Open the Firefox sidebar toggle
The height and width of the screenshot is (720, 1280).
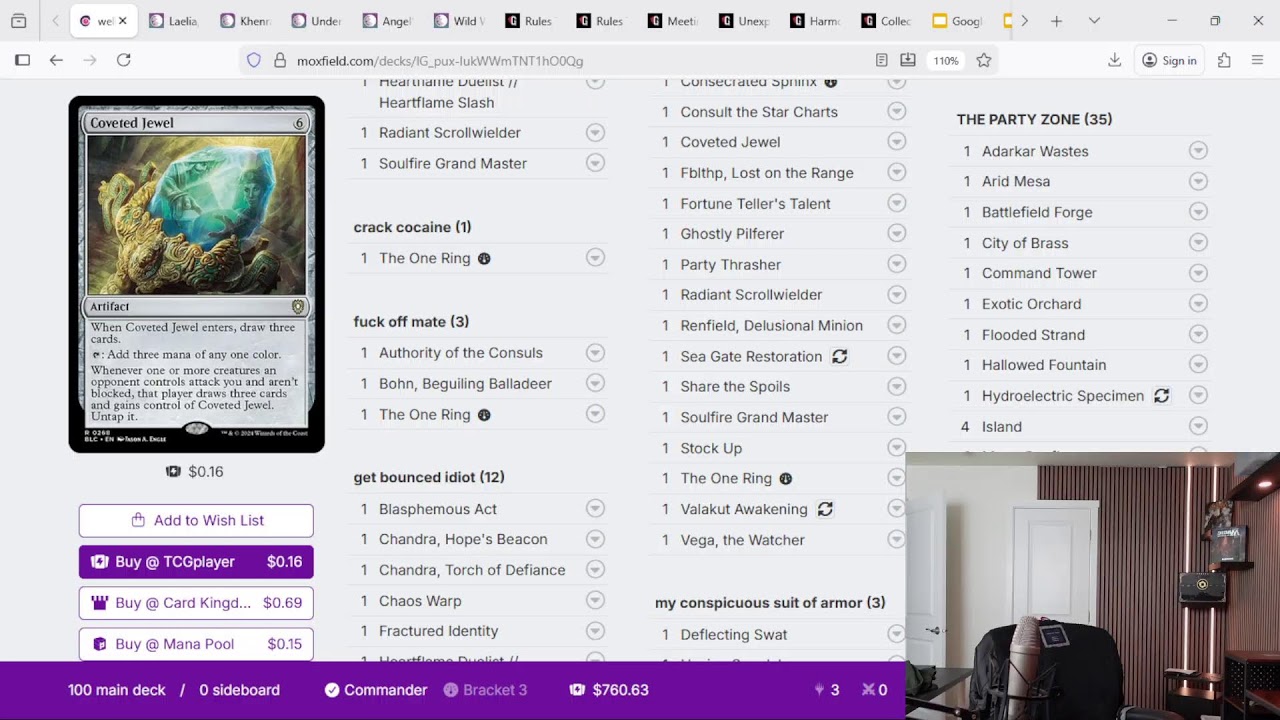22,60
